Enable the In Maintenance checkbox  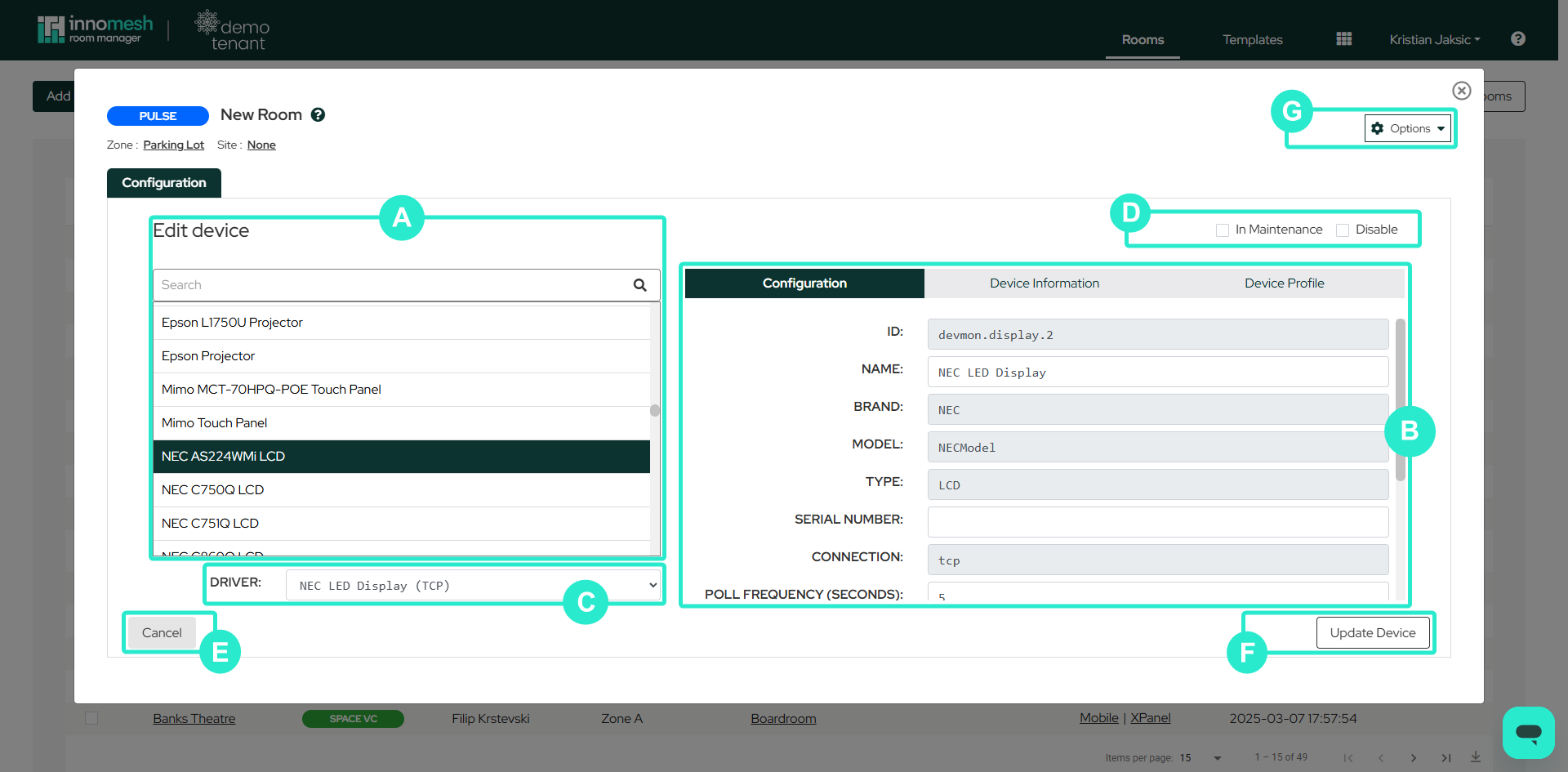(x=1223, y=230)
